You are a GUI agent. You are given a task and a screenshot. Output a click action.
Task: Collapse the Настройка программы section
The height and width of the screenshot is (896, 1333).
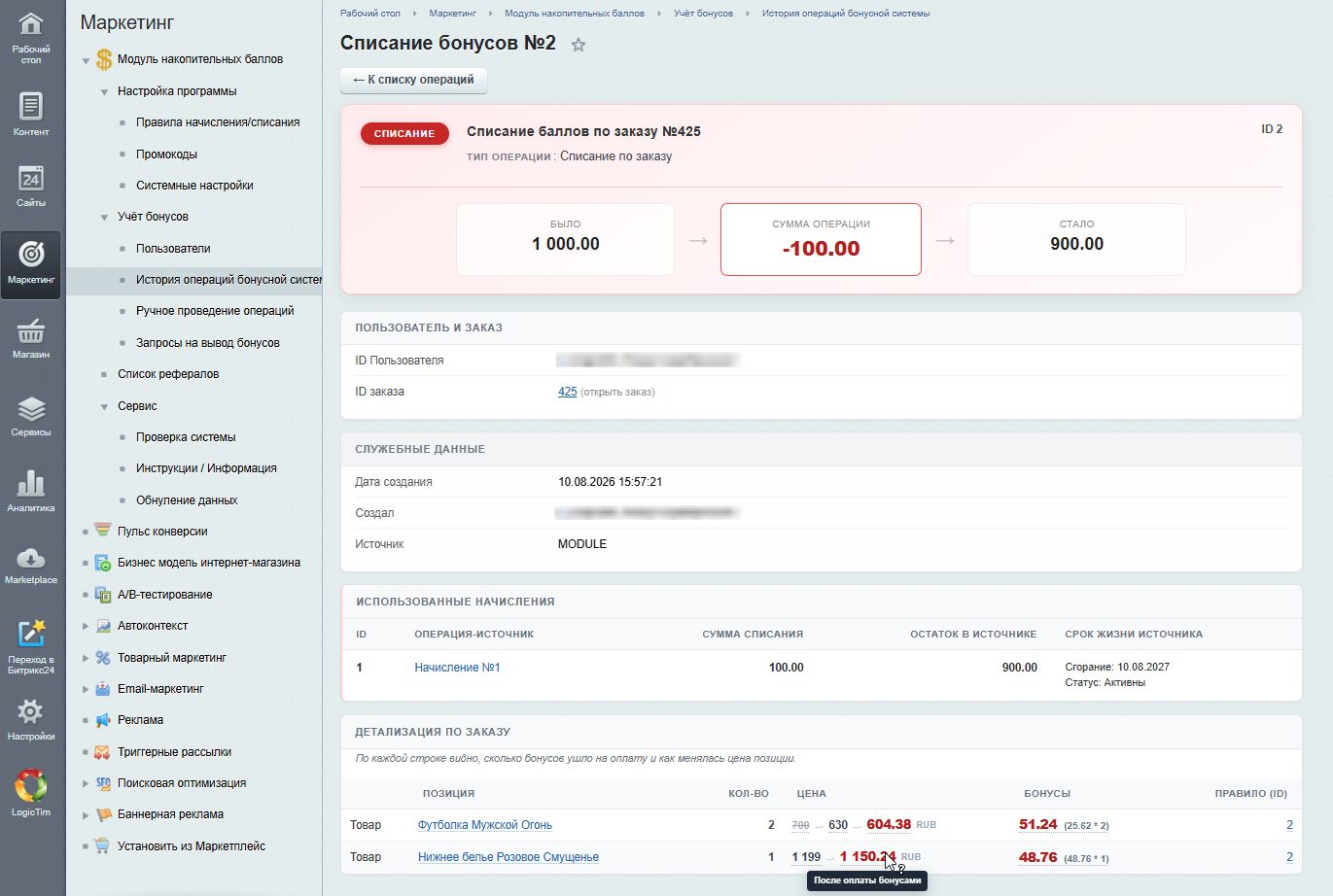pos(104,91)
